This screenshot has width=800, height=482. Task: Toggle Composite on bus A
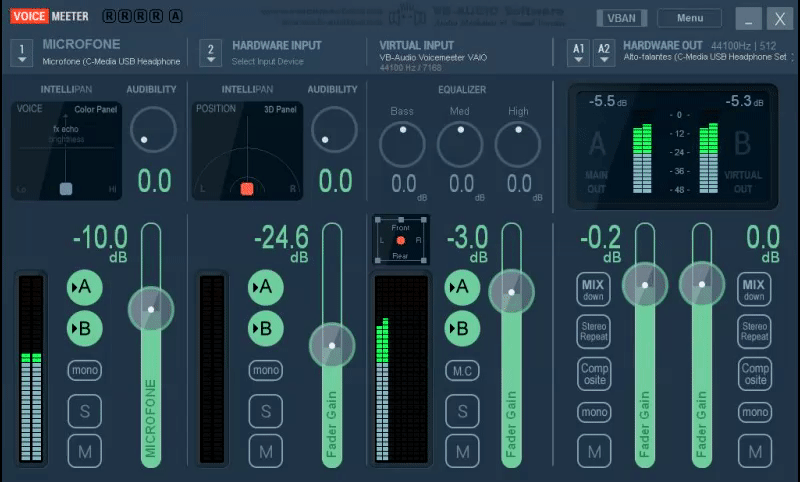click(x=594, y=374)
